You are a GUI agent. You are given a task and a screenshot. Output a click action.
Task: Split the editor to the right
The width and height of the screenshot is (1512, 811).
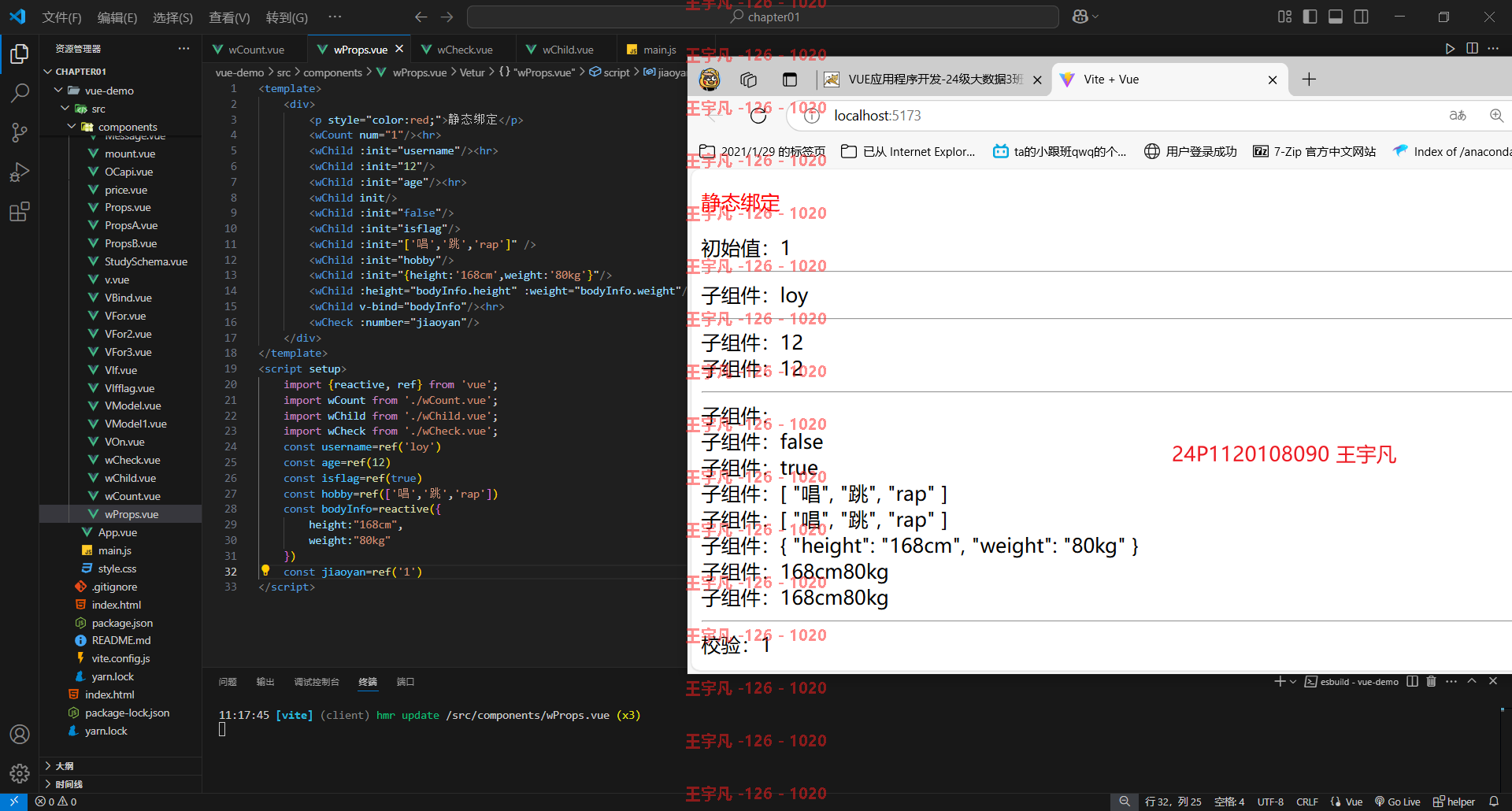click(x=1472, y=49)
